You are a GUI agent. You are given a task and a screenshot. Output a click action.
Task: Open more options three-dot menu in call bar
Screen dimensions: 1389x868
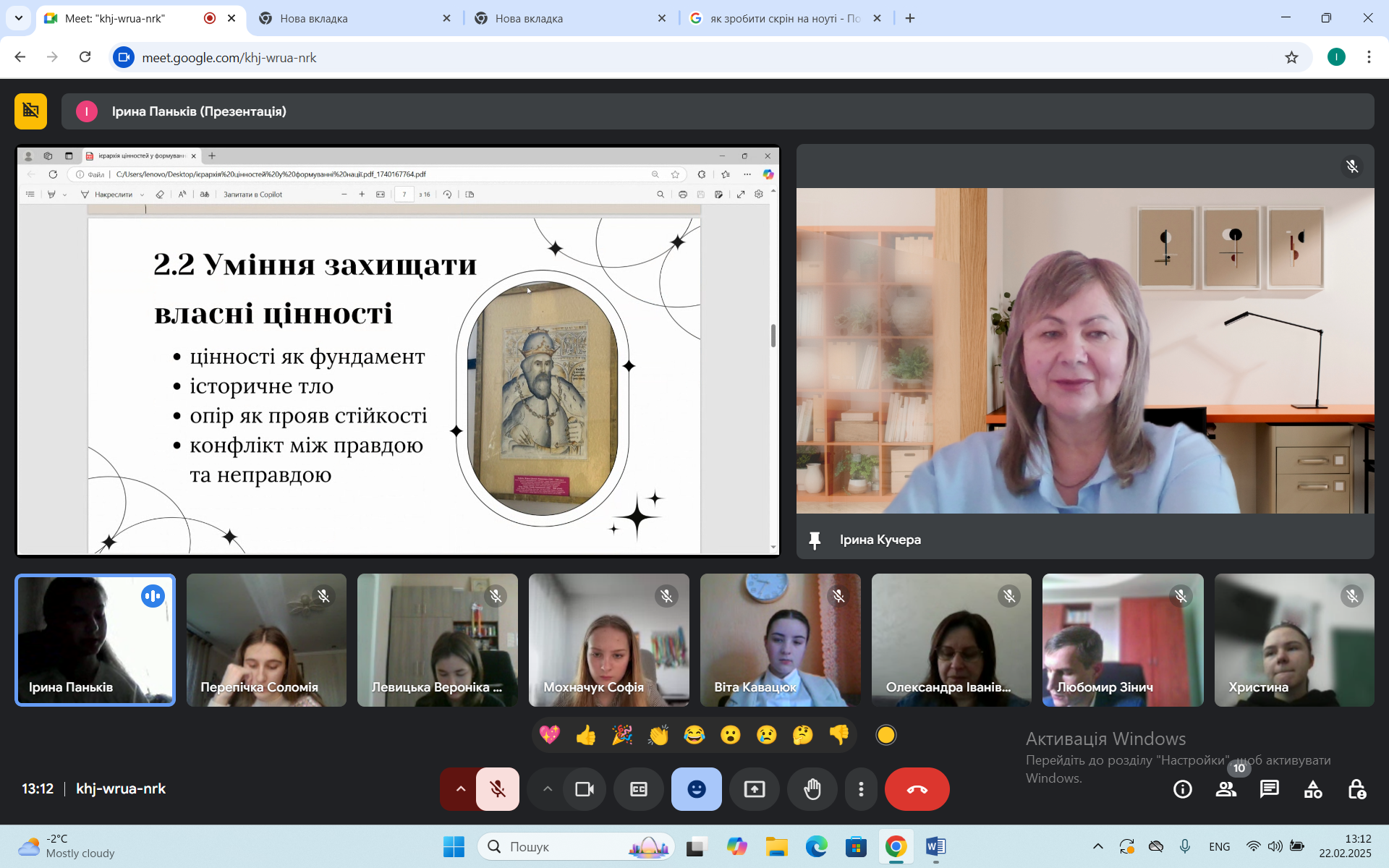tap(861, 788)
